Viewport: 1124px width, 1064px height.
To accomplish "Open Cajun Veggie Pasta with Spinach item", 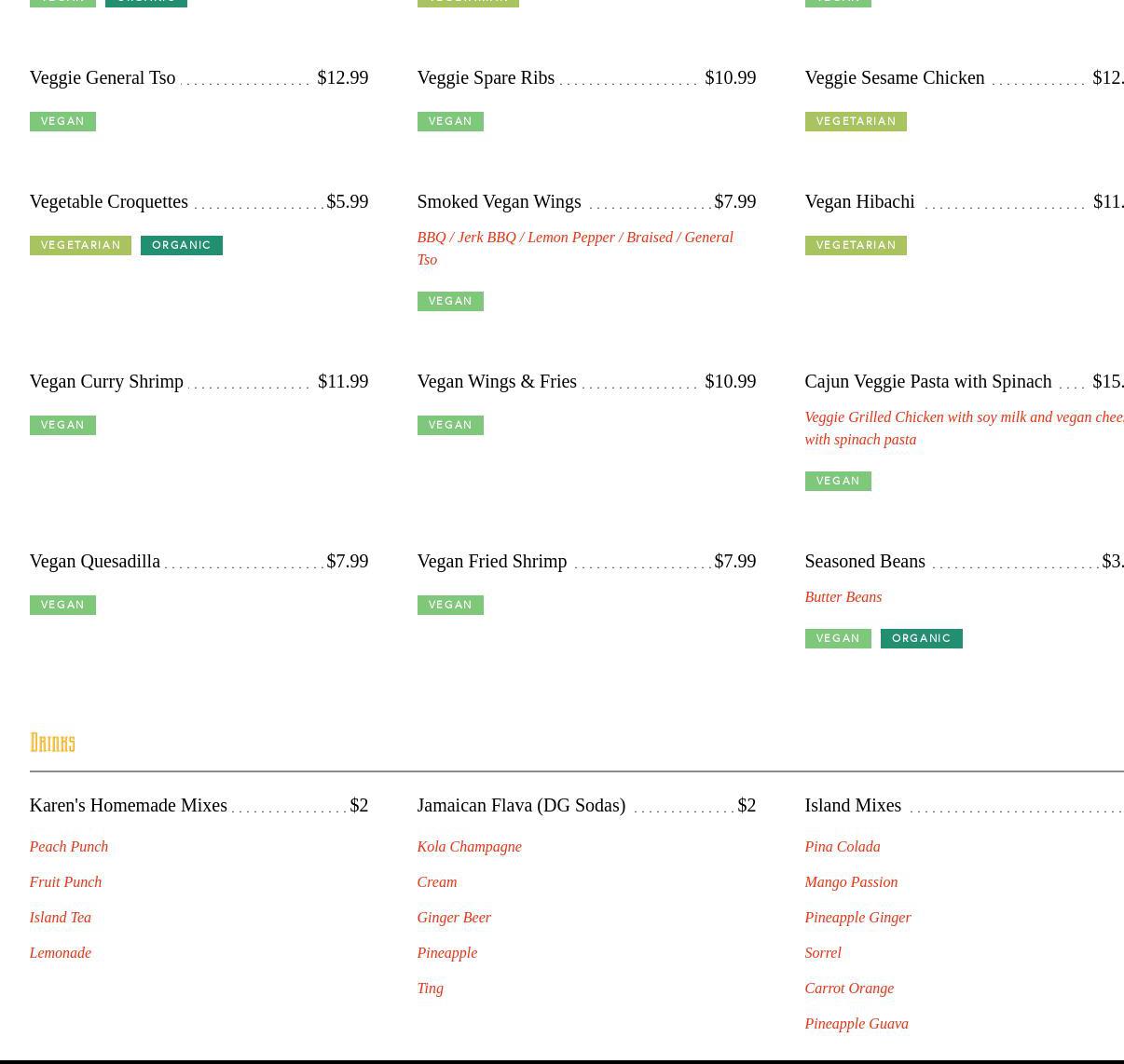I will [x=927, y=381].
